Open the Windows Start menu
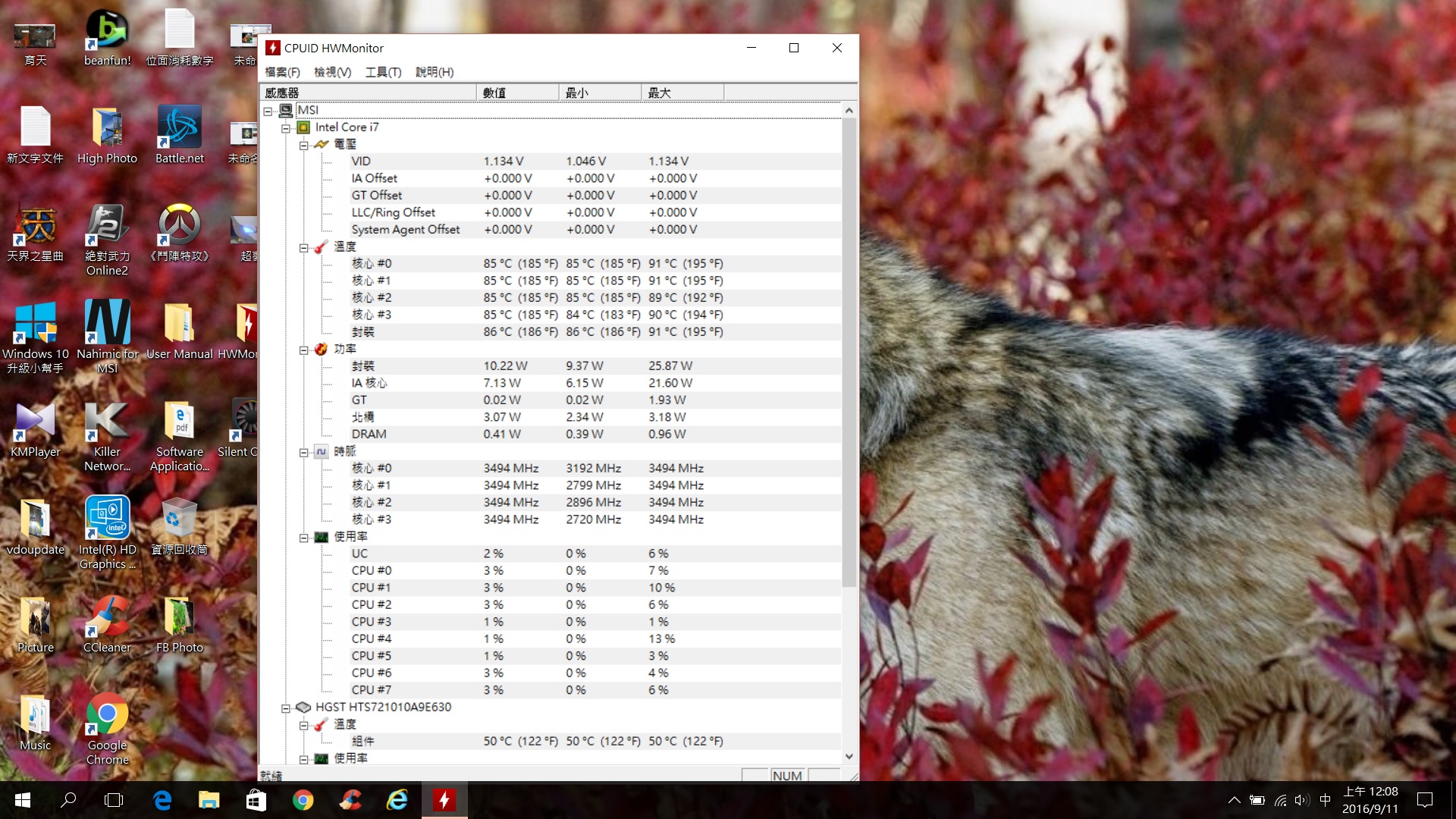Screen dimensions: 1456x819 23,800
